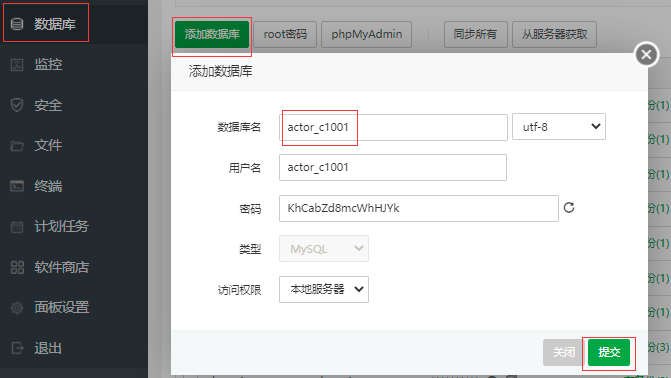Open the 监控 sidebar menu
The width and height of the screenshot is (671, 378).
(x=48, y=65)
